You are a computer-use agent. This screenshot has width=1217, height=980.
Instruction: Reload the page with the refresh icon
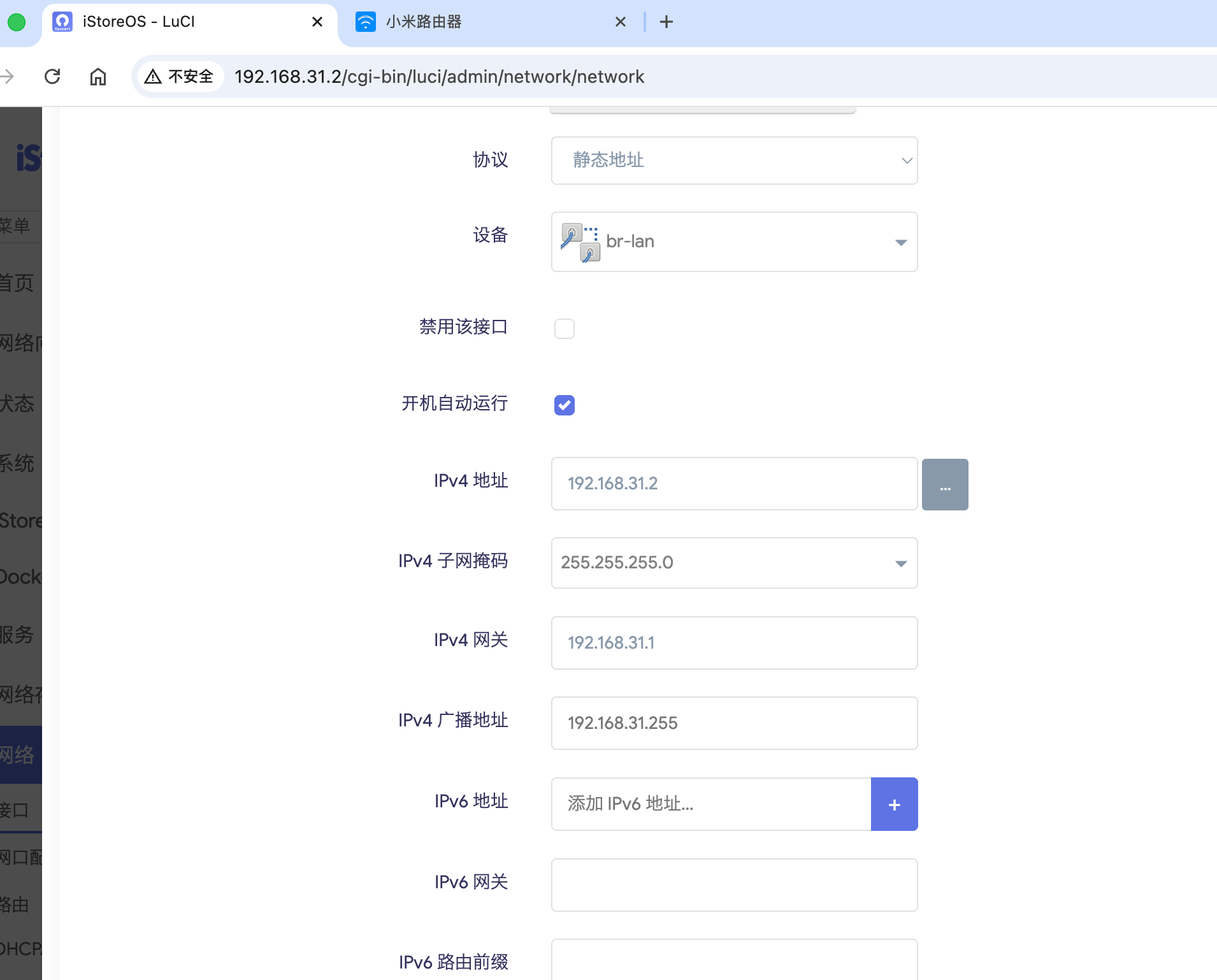(52, 76)
